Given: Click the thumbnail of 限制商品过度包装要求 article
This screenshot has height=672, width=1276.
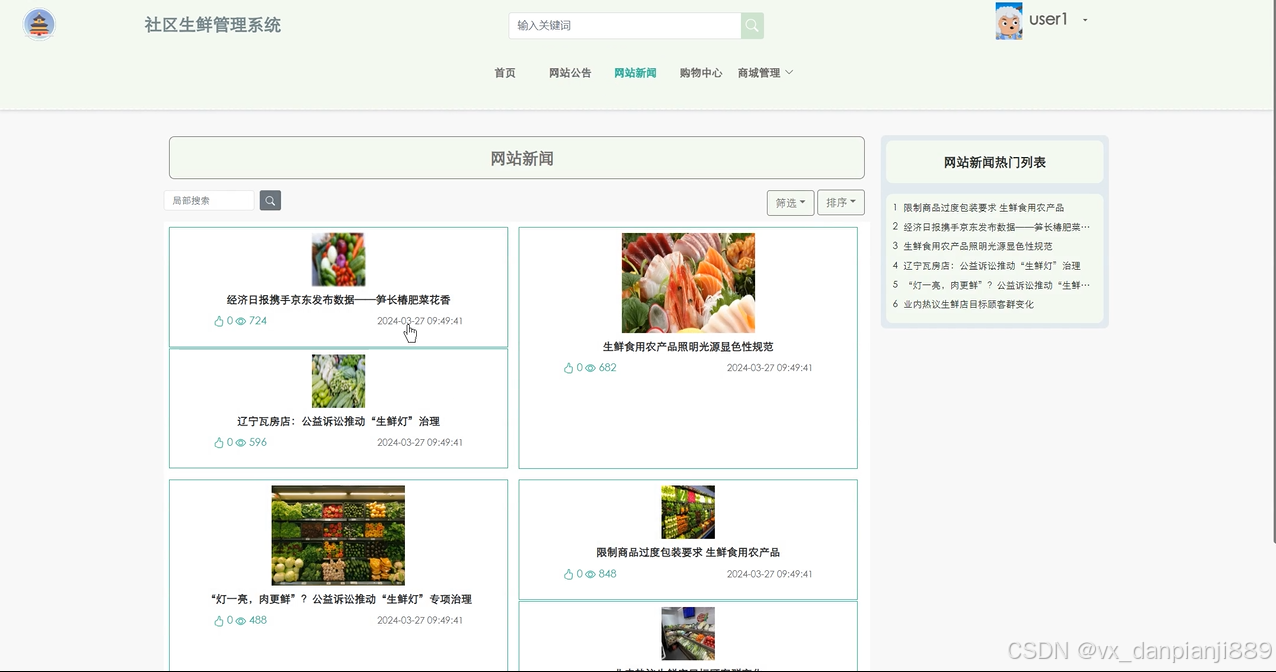Looking at the screenshot, I should click(x=688, y=512).
